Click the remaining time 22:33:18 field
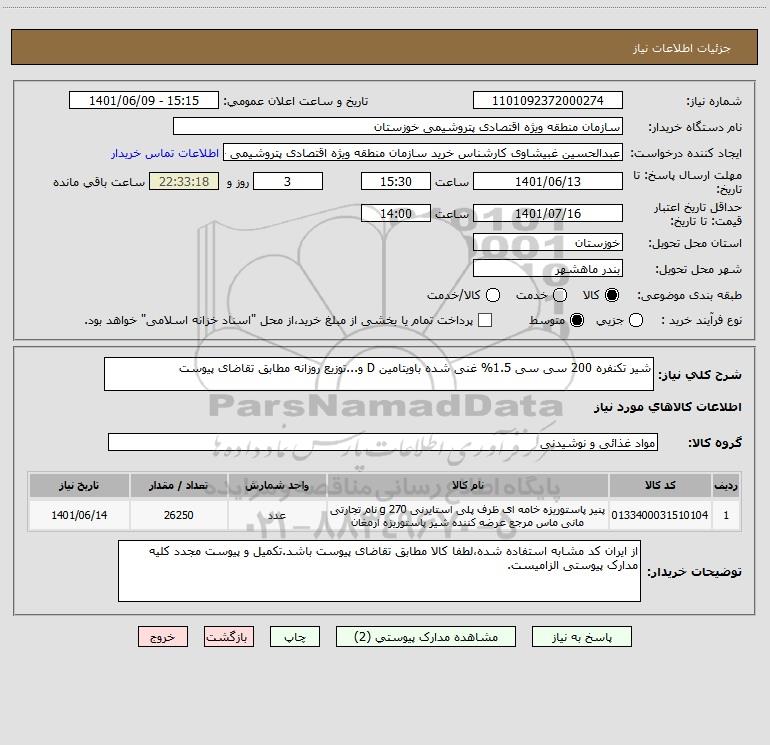Viewport: 770px width, 745px height. click(x=184, y=181)
